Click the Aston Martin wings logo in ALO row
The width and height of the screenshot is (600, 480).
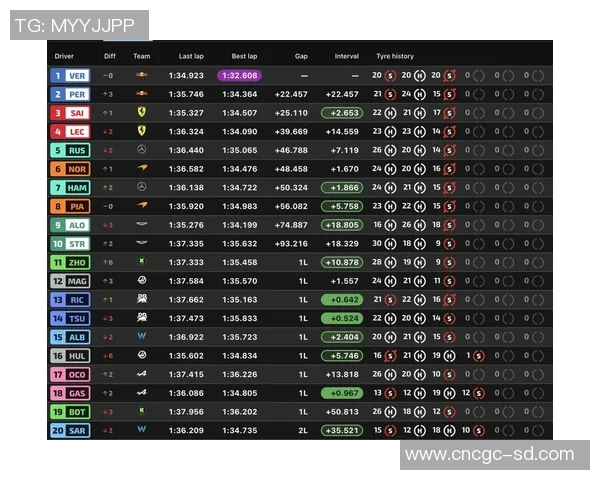[x=142, y=224]
